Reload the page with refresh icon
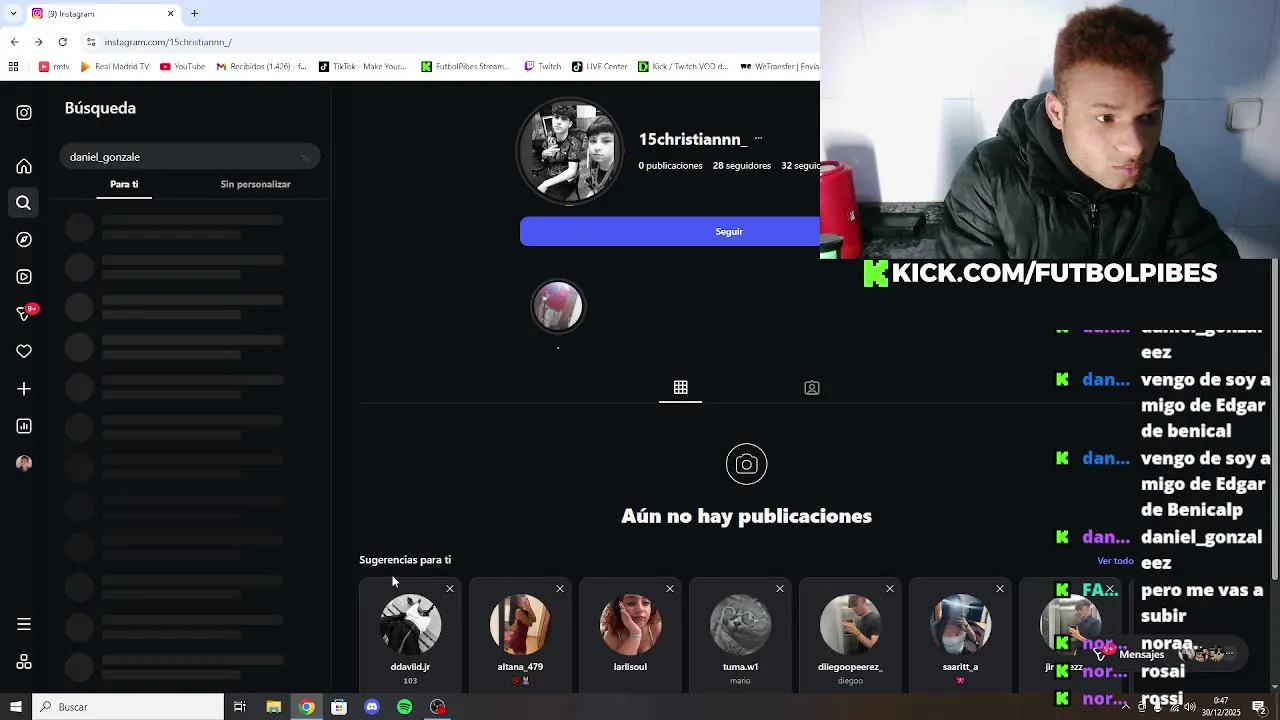The height and width of the screenshot is (720, 1280). point(63,42)
